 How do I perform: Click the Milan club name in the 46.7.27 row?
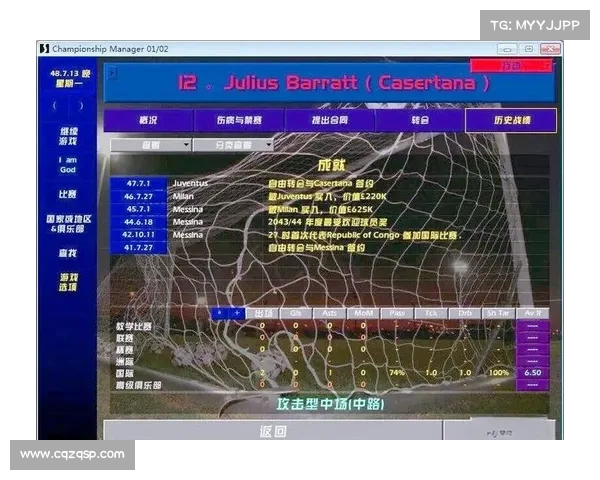(183, 196)
